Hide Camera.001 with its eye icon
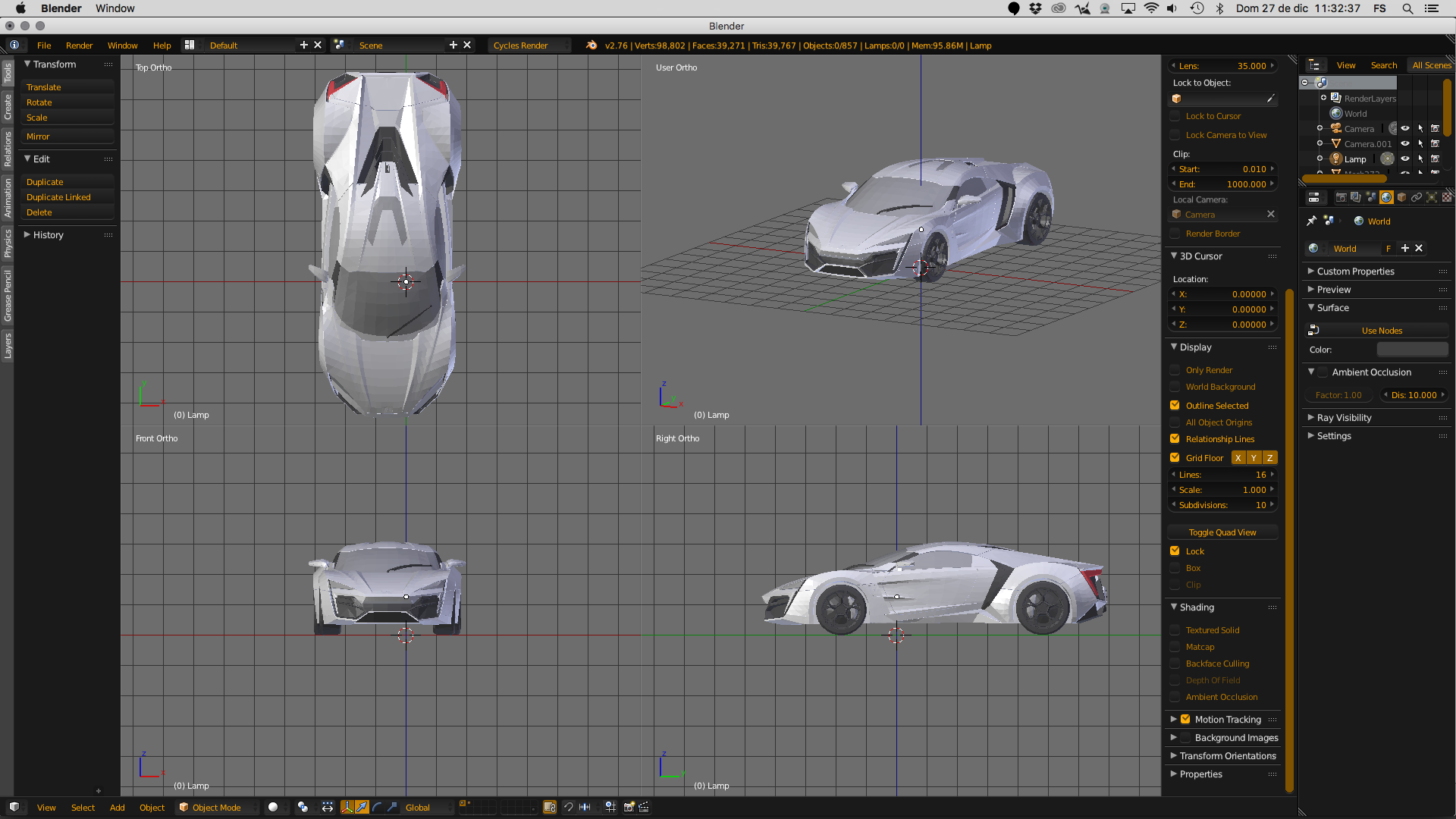The height and width of the screenshot is (819, 1456). click(1404, 143)
